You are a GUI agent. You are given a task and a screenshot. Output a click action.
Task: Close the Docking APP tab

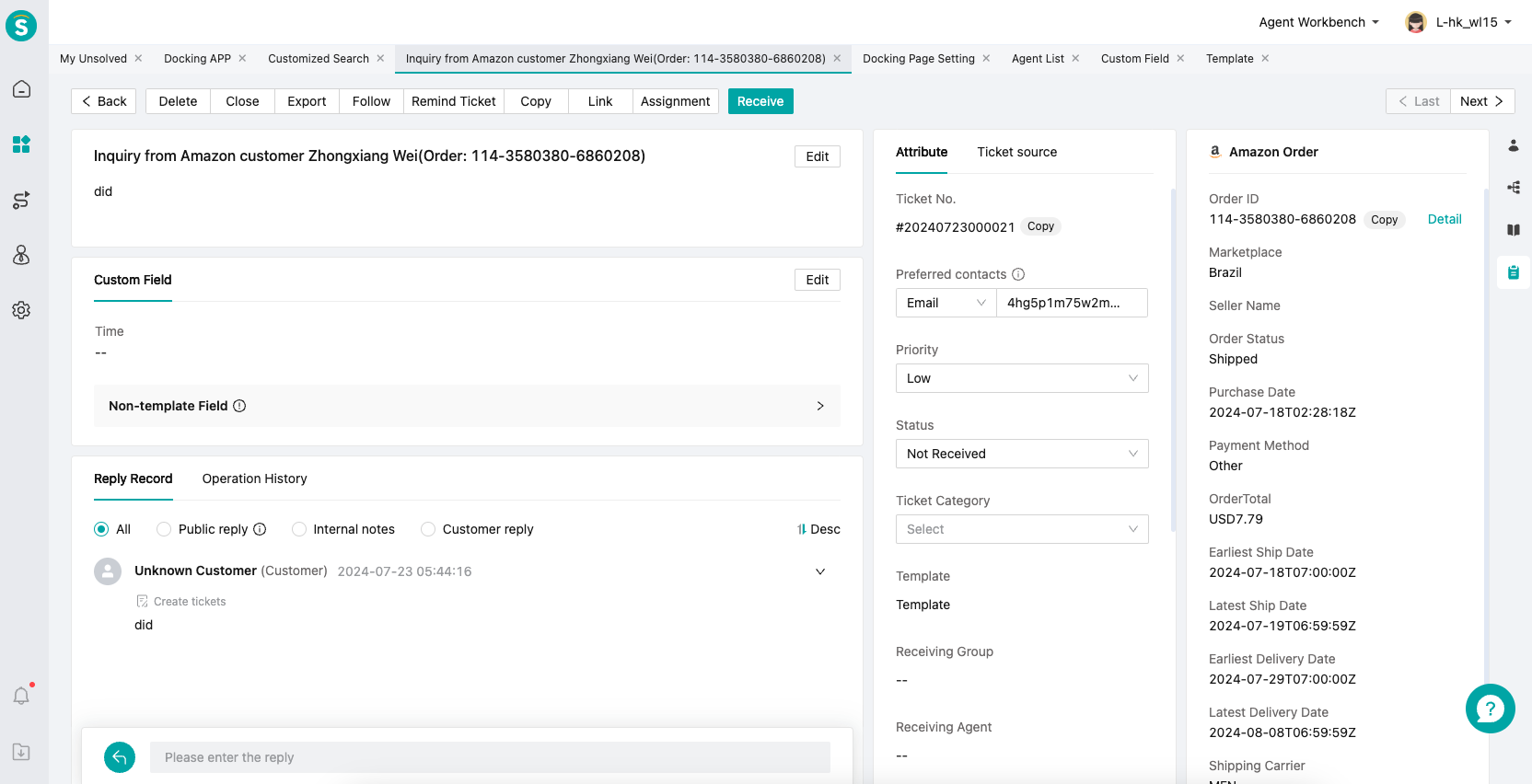(x=242, y=58)
